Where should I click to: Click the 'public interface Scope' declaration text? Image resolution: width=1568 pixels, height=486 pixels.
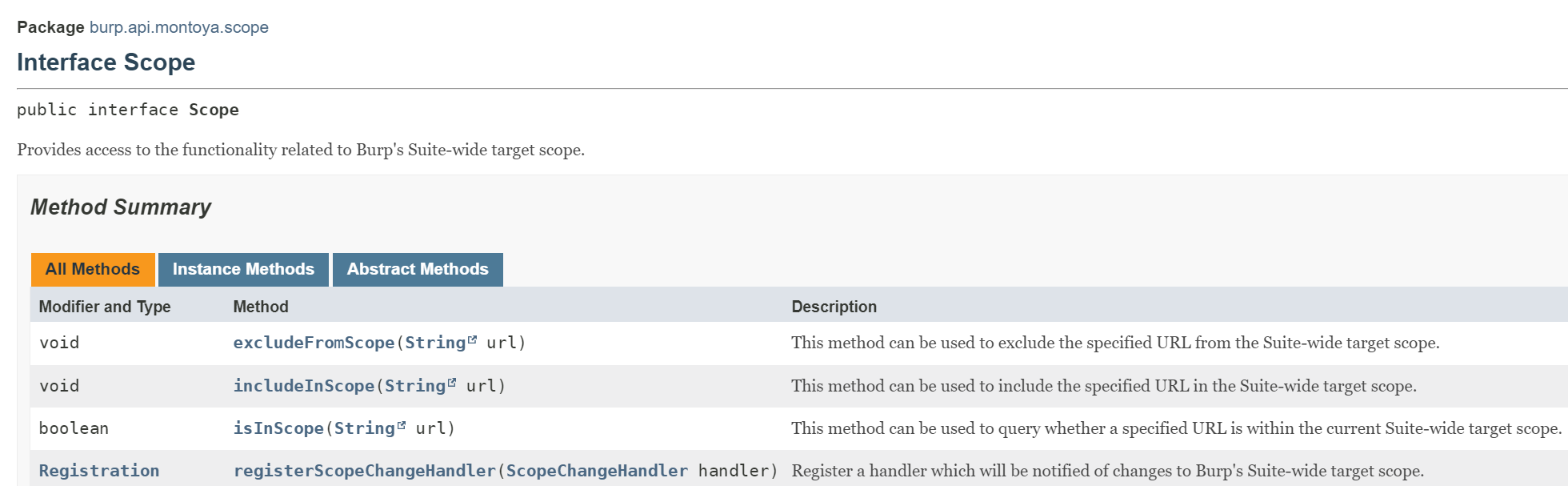128,110
